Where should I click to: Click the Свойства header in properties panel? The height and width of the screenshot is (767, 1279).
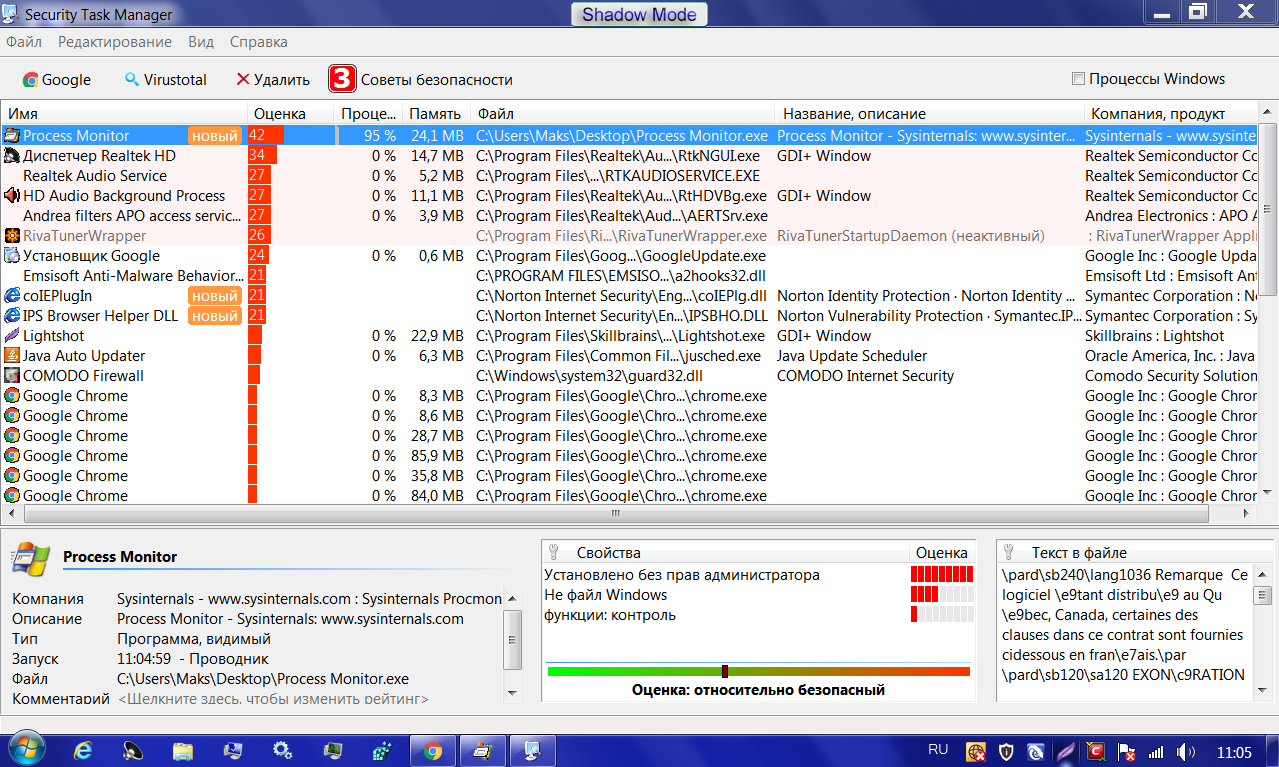(726, 552)
